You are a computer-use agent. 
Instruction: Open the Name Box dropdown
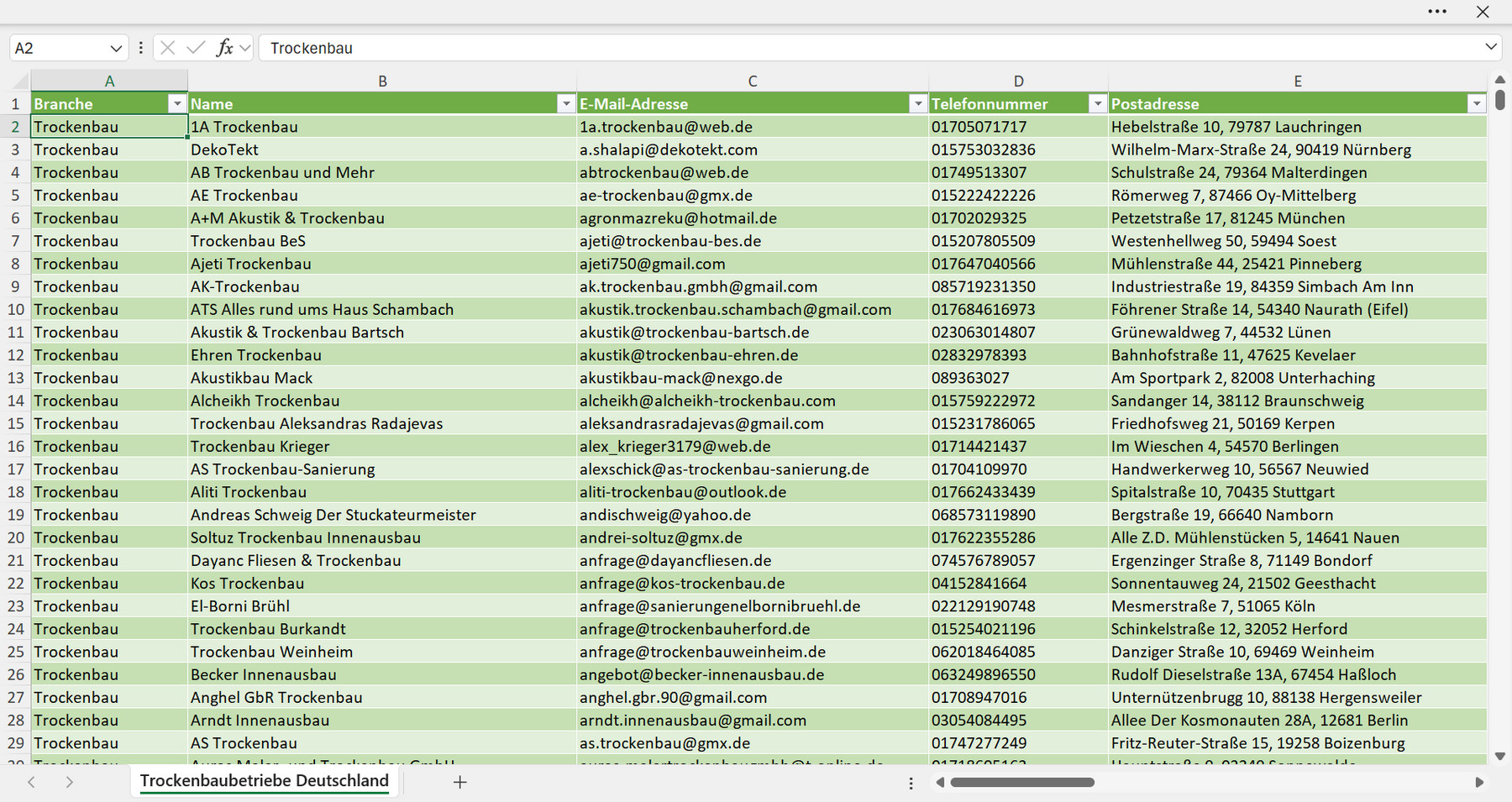116,48
